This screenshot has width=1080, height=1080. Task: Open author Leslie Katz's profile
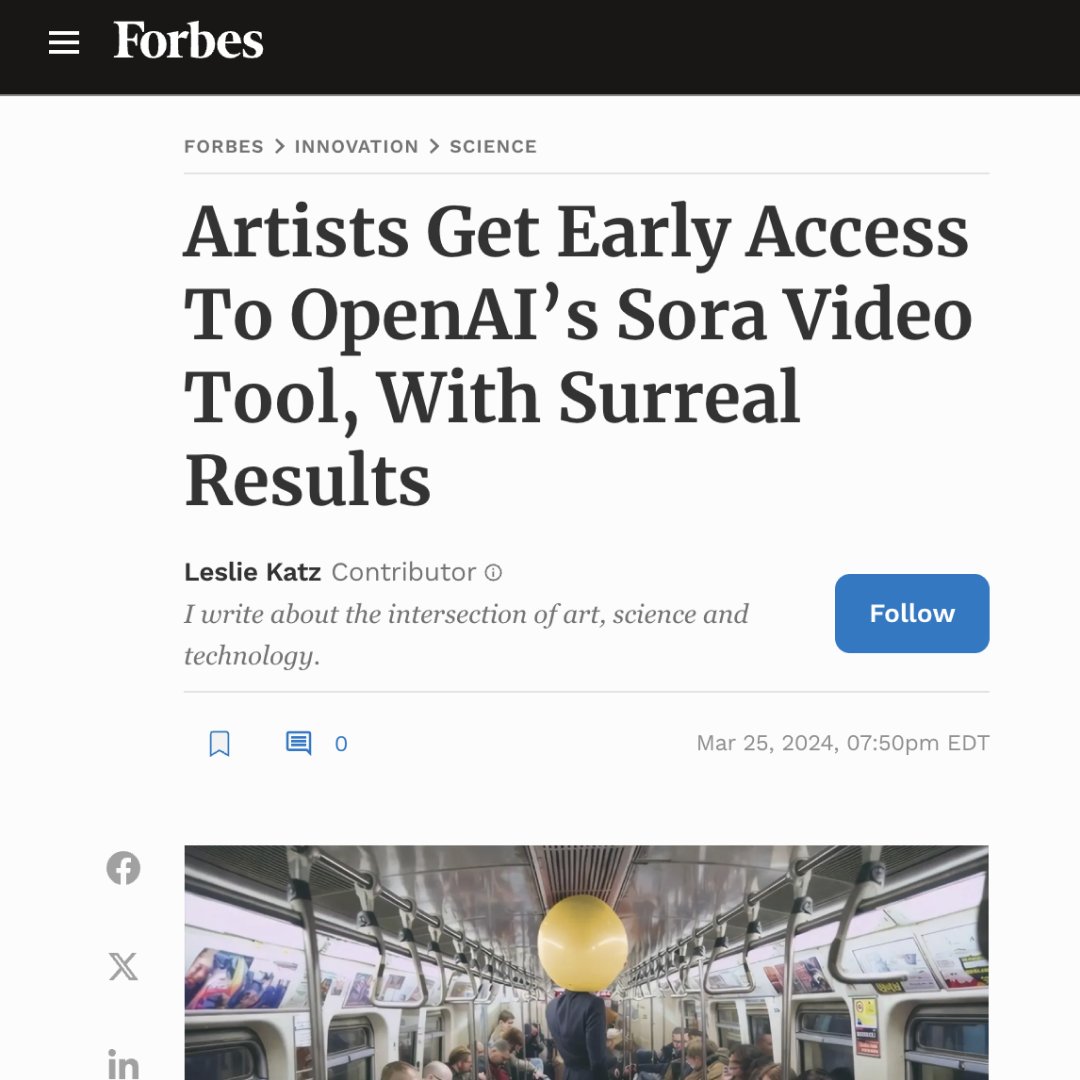point(252,572)
